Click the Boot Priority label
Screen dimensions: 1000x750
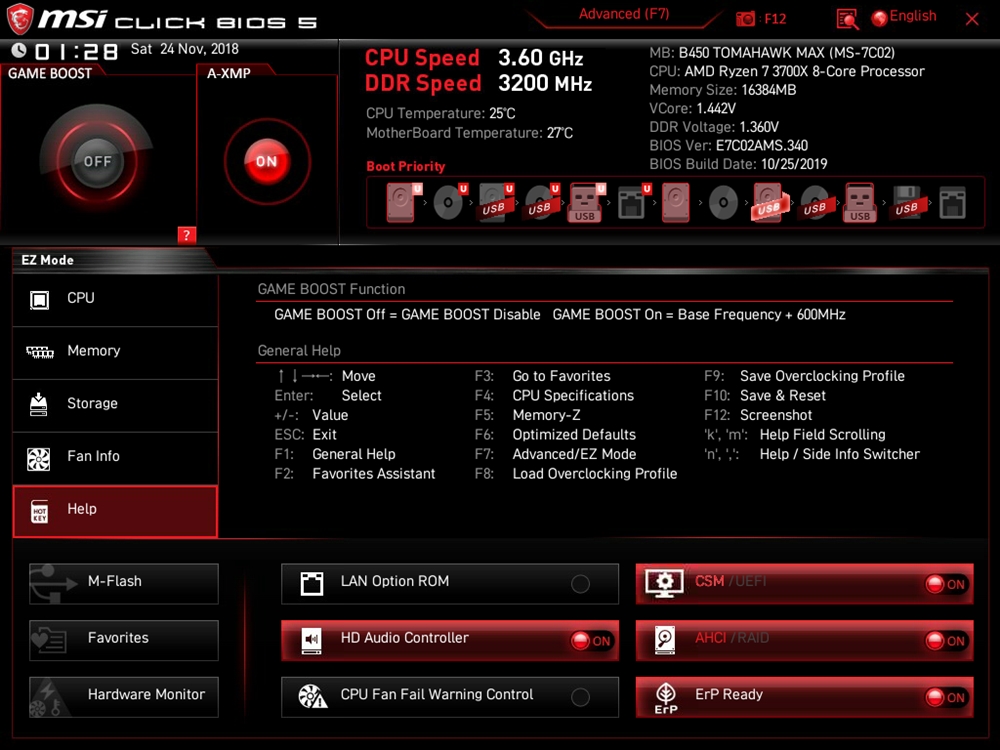coord(406,166)
